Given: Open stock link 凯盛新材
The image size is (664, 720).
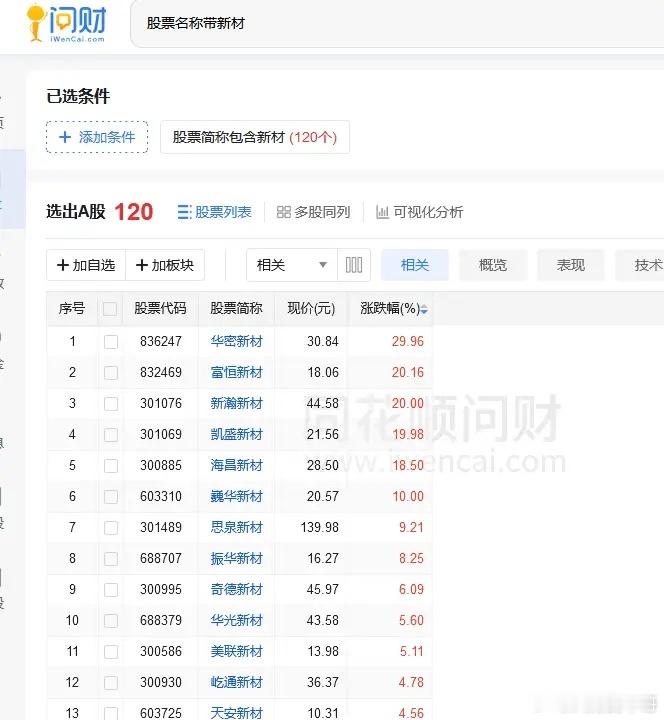Looking at the screenshot, I should pyautogui.click(x=236, y=434).
